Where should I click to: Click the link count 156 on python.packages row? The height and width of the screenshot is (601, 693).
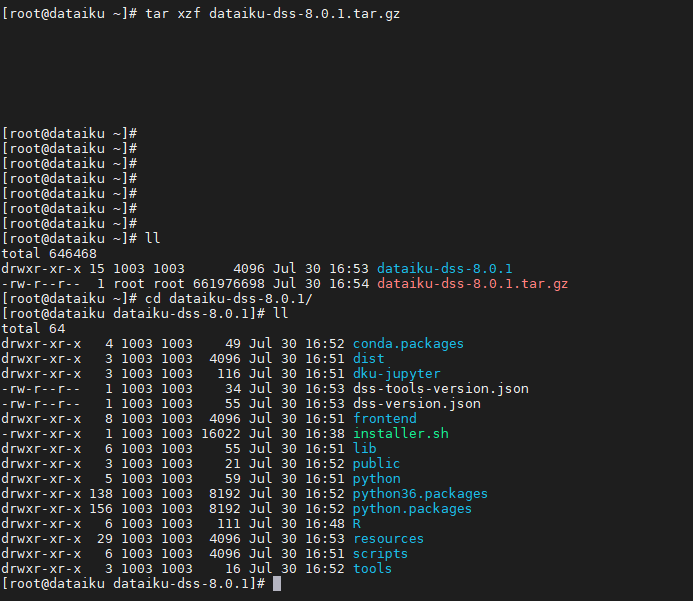[x=101, y=509]
